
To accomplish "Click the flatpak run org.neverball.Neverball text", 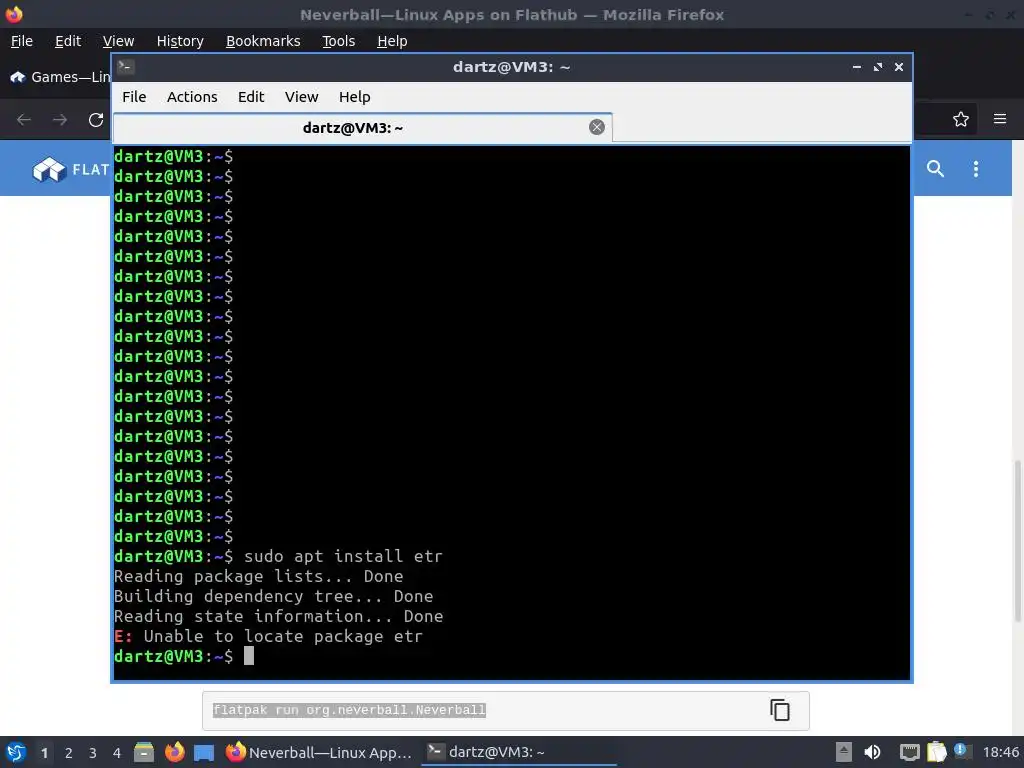I will pyautogui.click(x=349, y=710).
